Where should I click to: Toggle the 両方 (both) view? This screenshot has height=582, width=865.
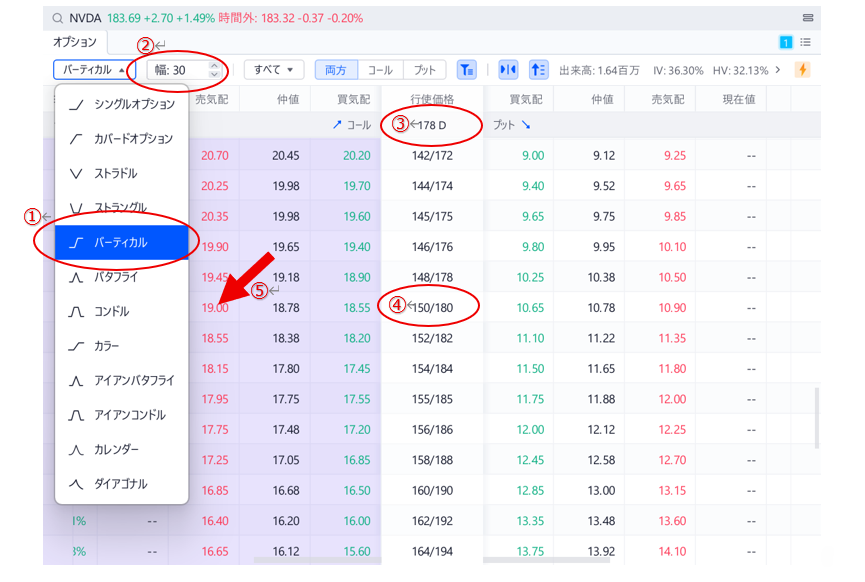(x=336, y=70)
